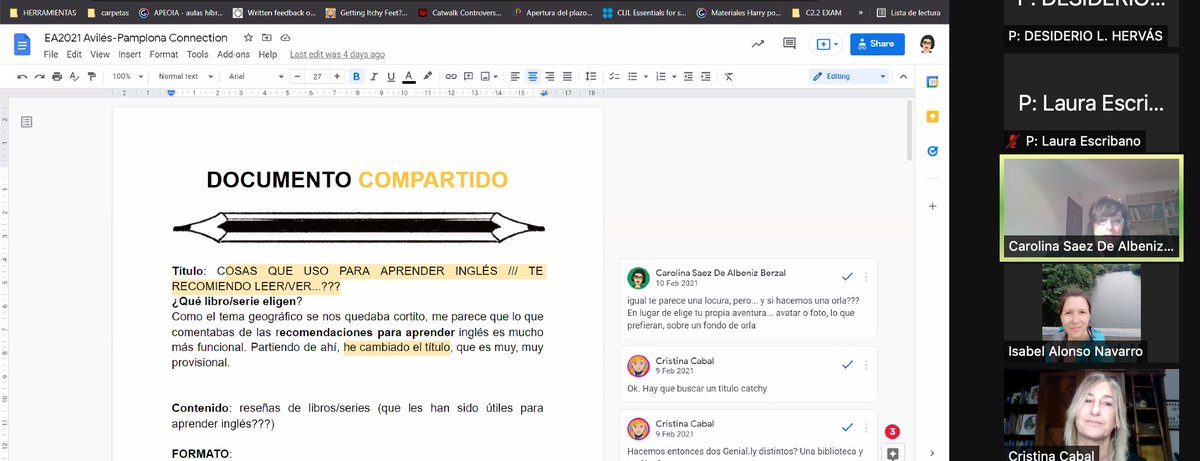The width and height of the screenshot is (1200, 461).
Task: Open the Help menu
Action: click(268, 54)
